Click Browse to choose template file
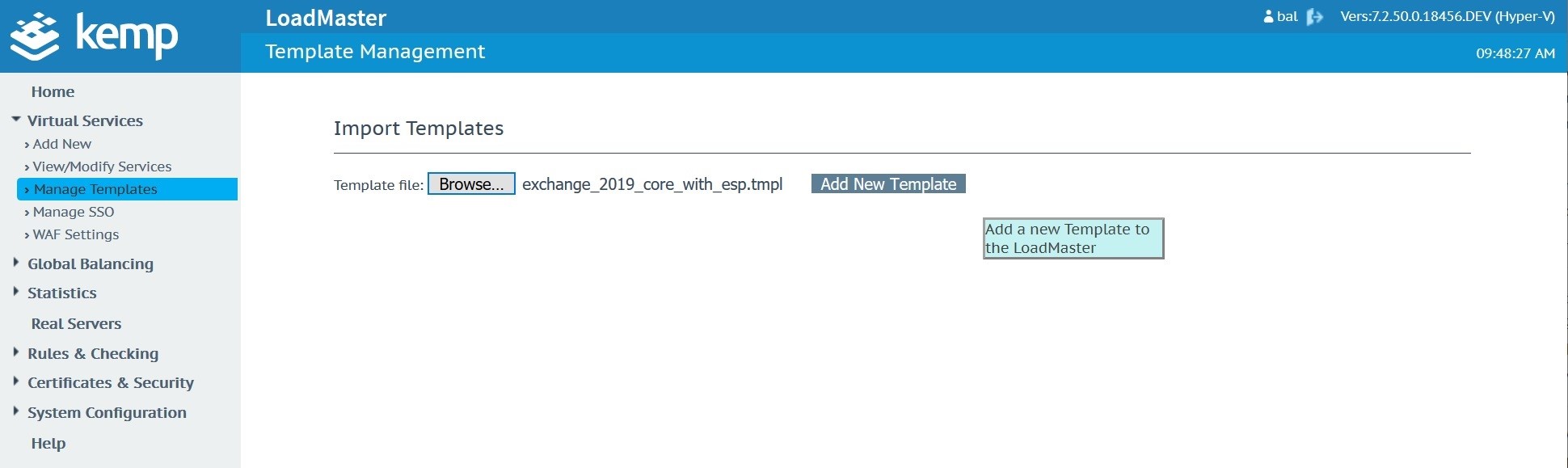The width and height of the screenshot is (1568, 468). pos(471,184)
